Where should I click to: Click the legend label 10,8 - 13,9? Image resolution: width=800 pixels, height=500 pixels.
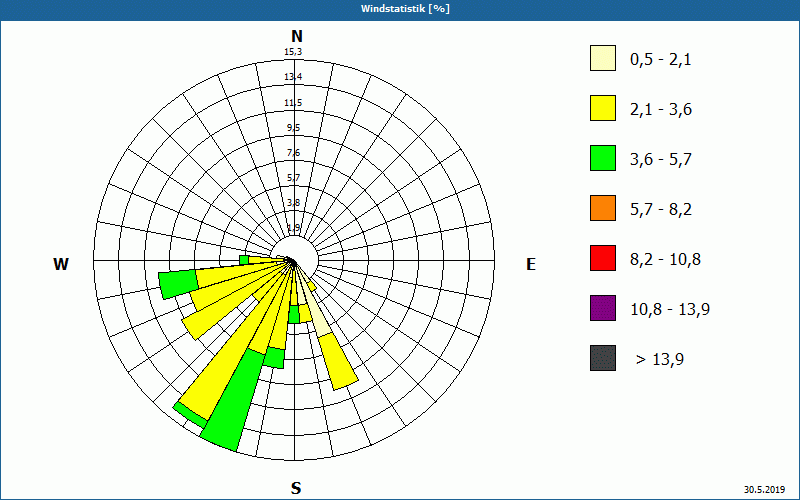coord(670,310)
